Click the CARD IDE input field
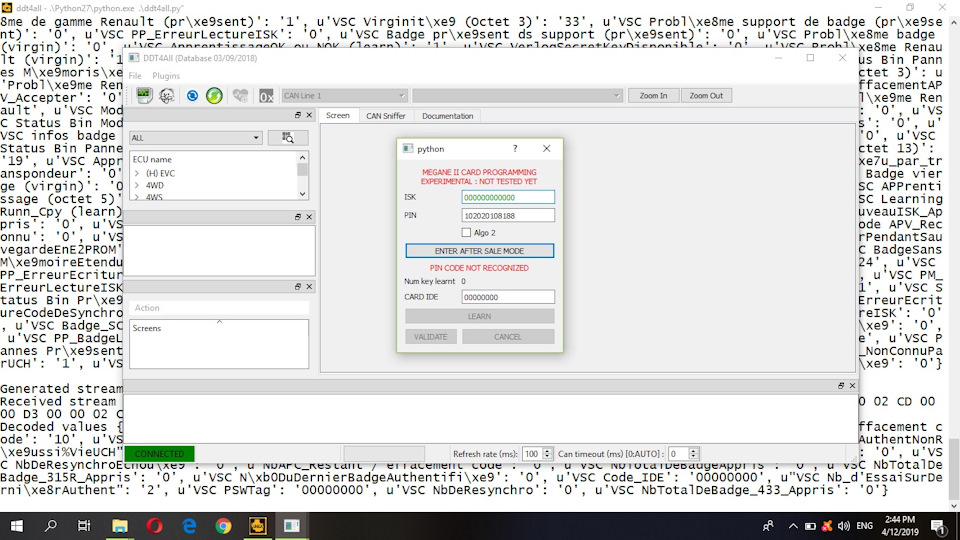960x540 pixels. click(x=508, y=297)
